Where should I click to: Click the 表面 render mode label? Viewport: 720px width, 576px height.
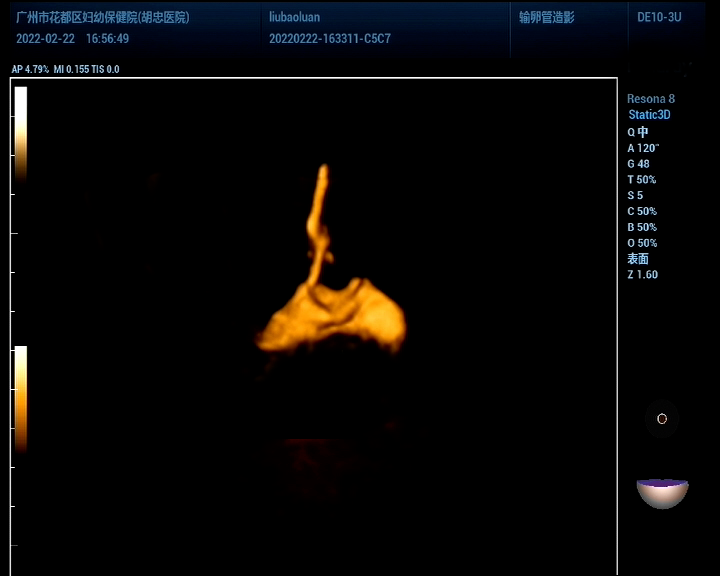pyautogui.click(x=638, y=259)
